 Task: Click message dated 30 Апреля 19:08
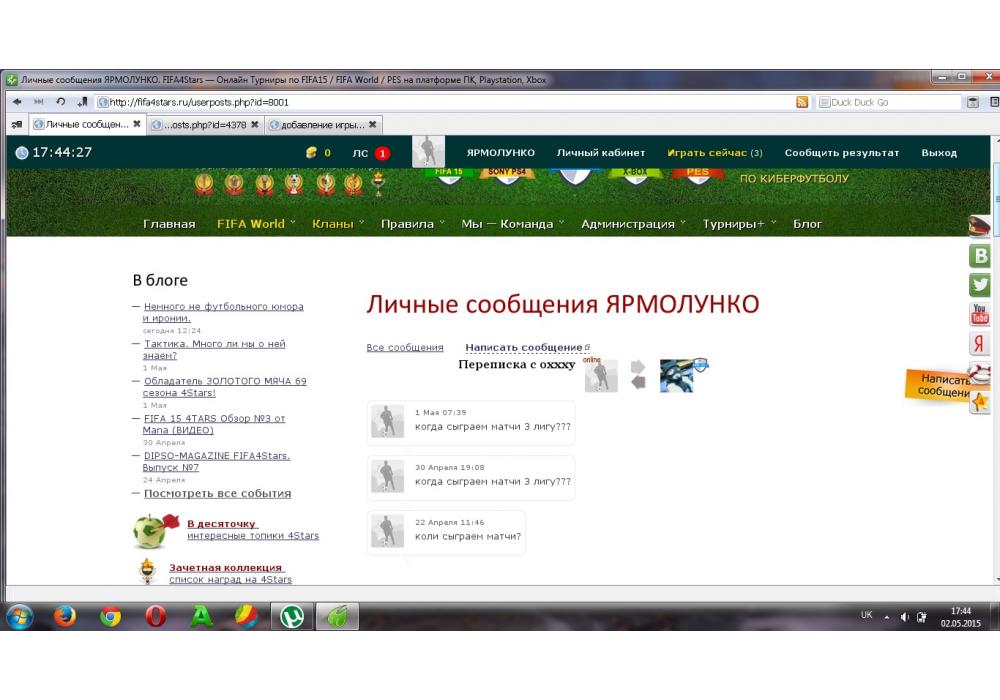pyautogui.click(x=471, y=477)
